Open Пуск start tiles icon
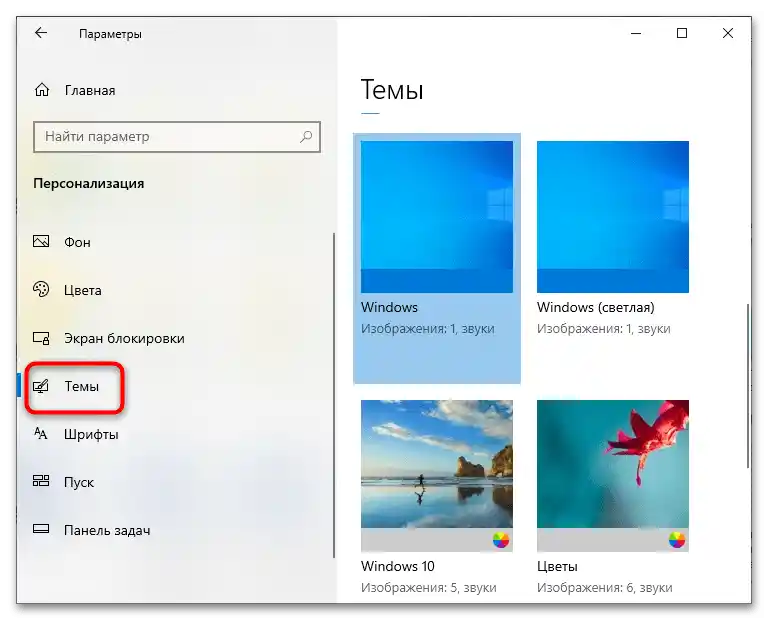 tap(41, 480)
